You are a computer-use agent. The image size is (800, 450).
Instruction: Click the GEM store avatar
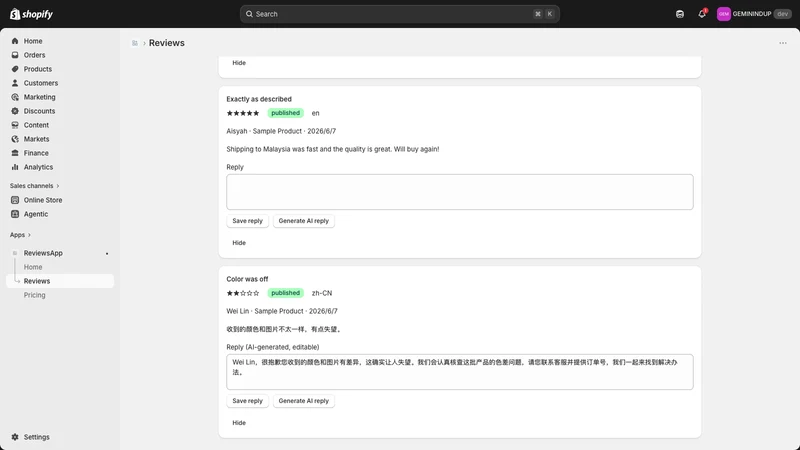(x=723, y=14)
